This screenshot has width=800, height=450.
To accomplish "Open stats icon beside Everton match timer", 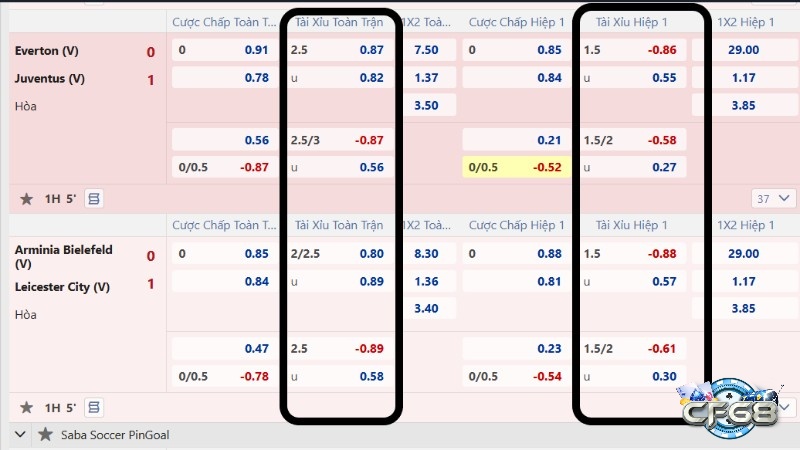I will pyautogui.click(x=94, y=198).
